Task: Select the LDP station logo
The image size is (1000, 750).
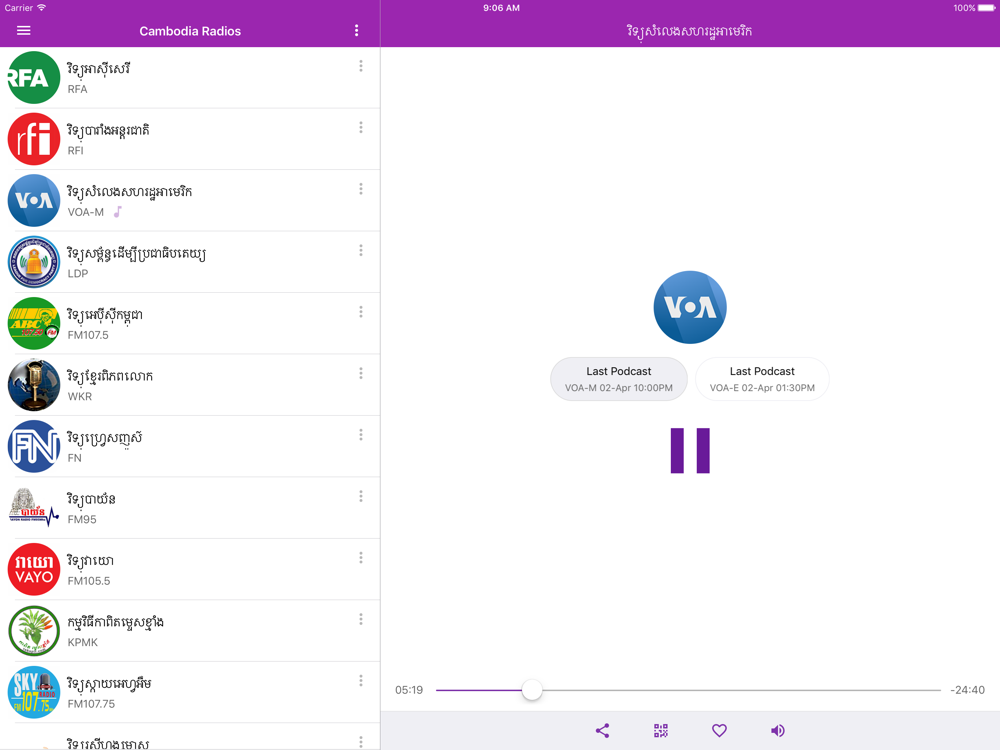Action: (x=34, y=262)
